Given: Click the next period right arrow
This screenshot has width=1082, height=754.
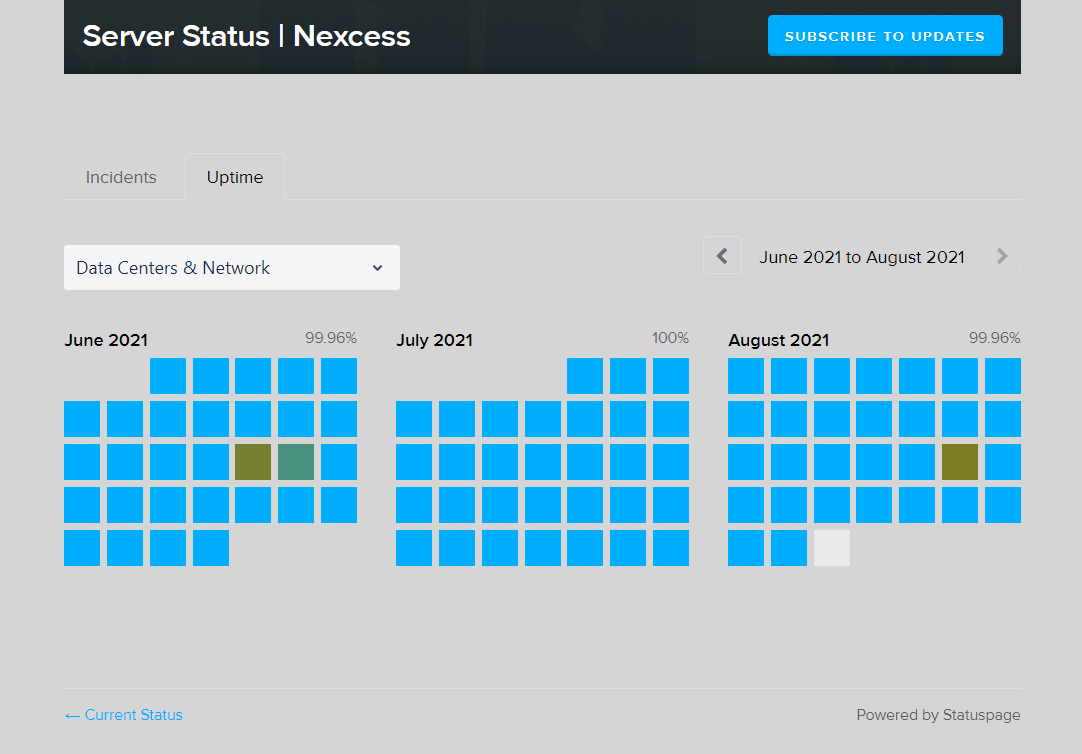Looking at the screenshot, I should [1001, 256].
